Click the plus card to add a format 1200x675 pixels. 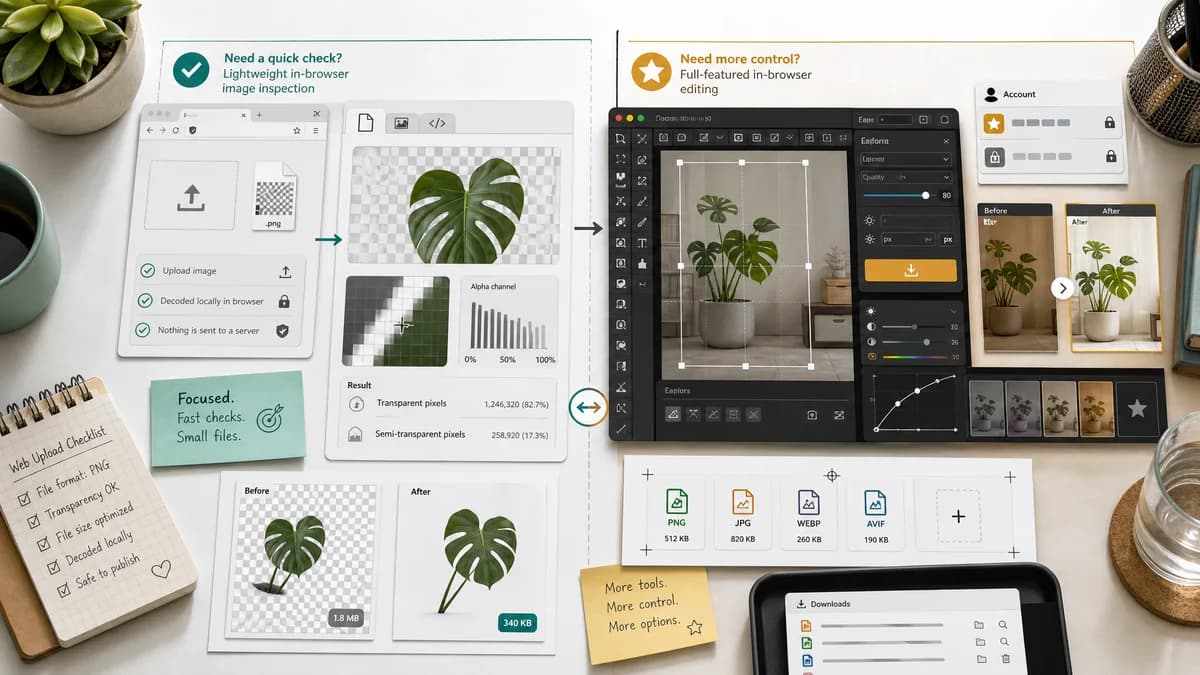pos(957,516)
